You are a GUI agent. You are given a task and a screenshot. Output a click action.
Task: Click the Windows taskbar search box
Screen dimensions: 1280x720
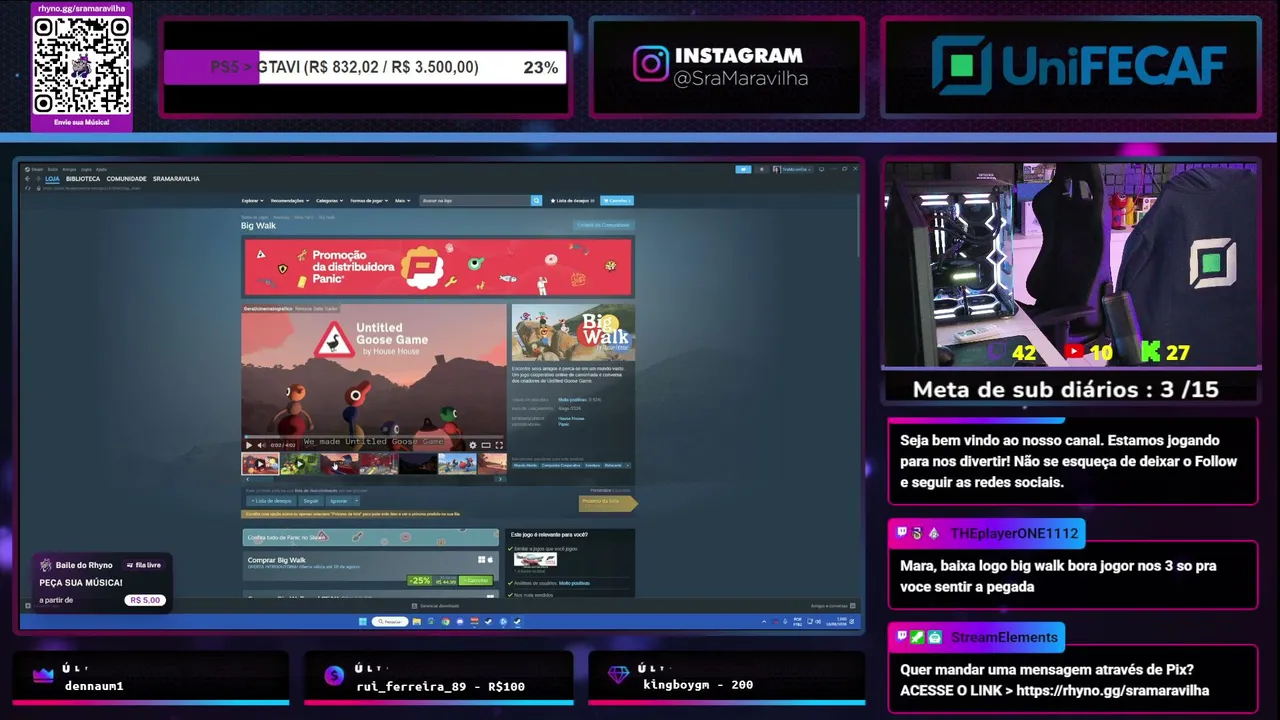[x=391, y=621]
